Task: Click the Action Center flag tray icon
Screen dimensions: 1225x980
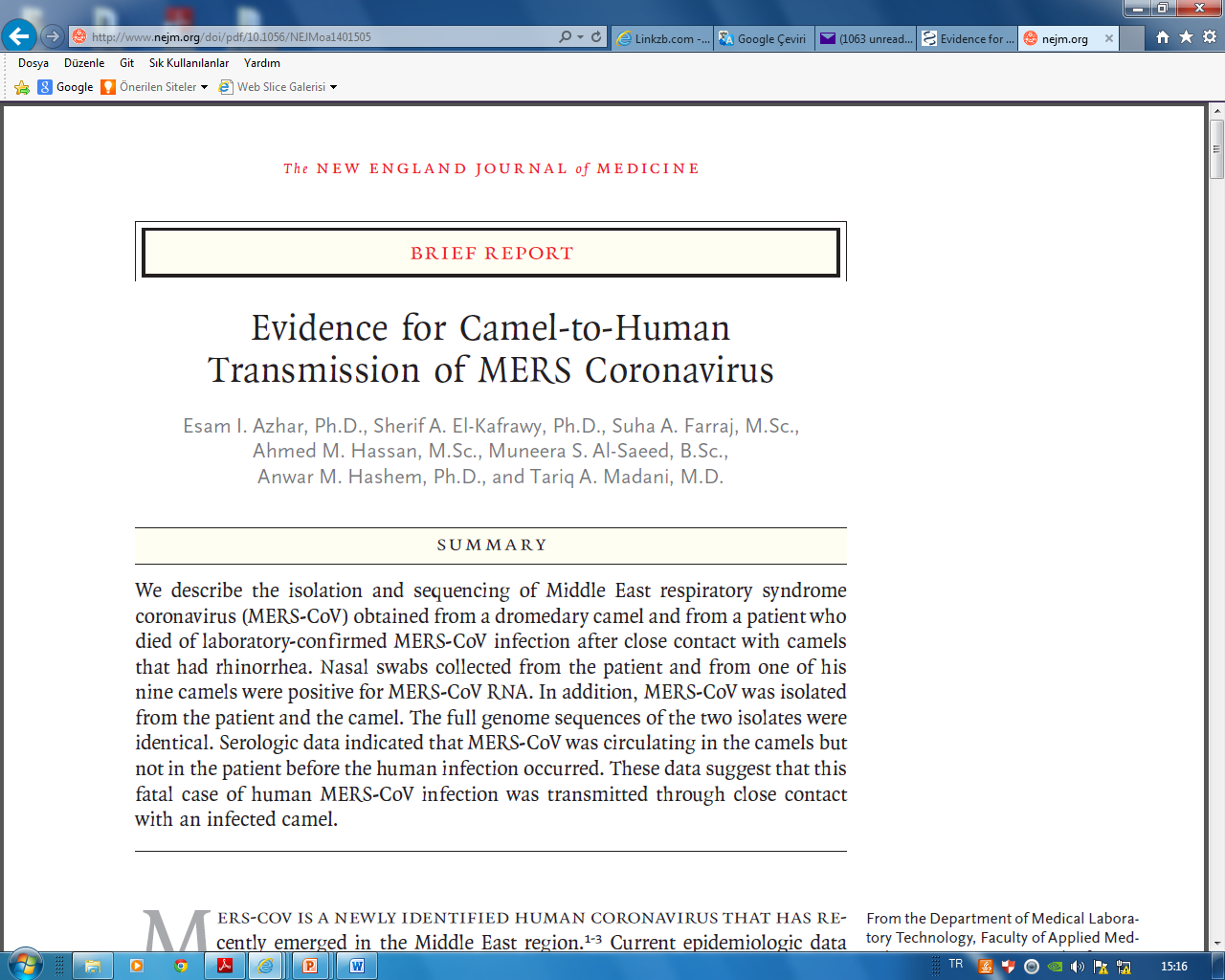Action: coord(1101,967)
